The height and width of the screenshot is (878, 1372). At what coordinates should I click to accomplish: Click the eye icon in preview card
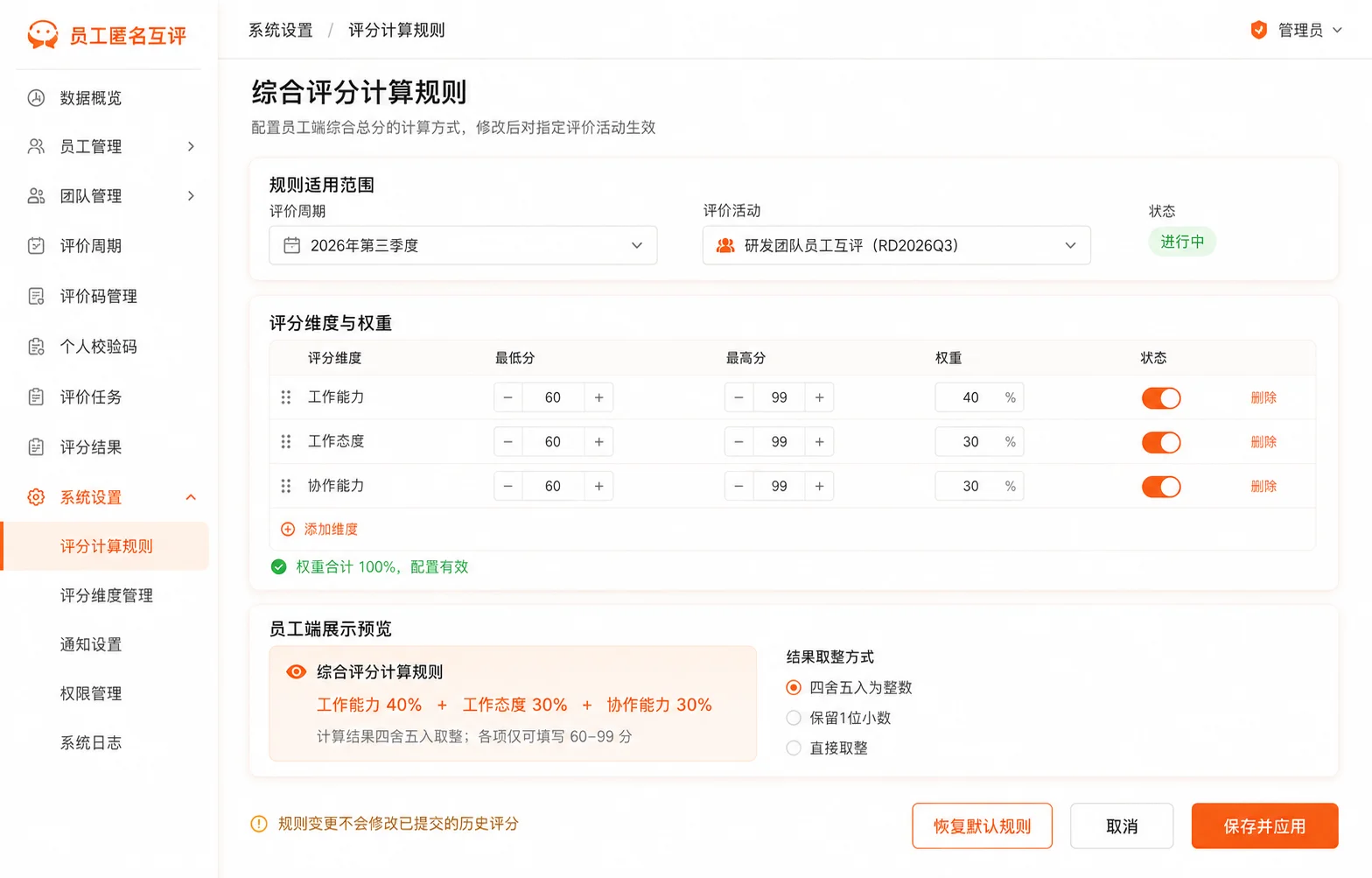click(x=297, y=671)
